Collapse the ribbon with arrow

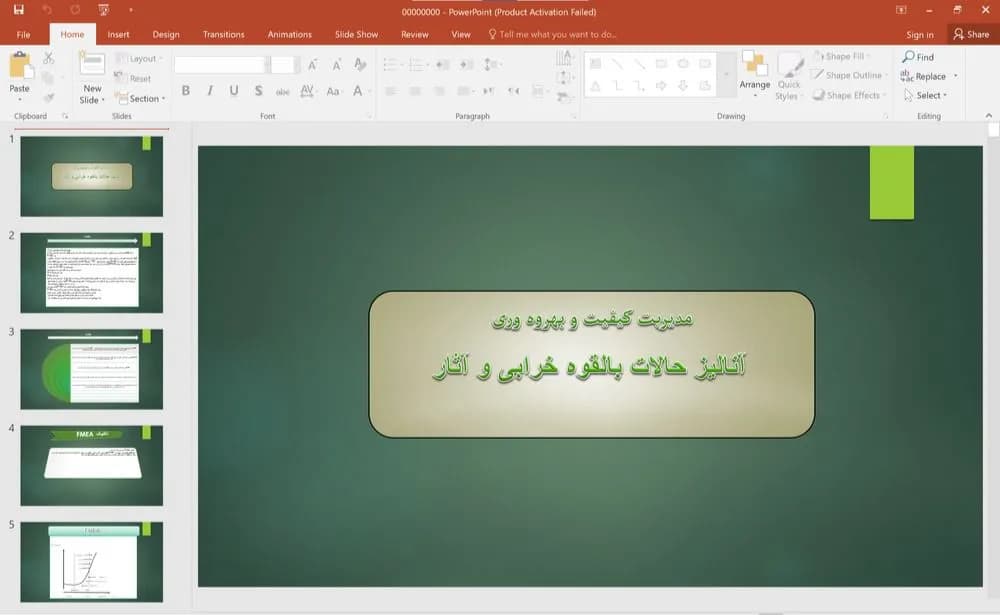(989, 115)
